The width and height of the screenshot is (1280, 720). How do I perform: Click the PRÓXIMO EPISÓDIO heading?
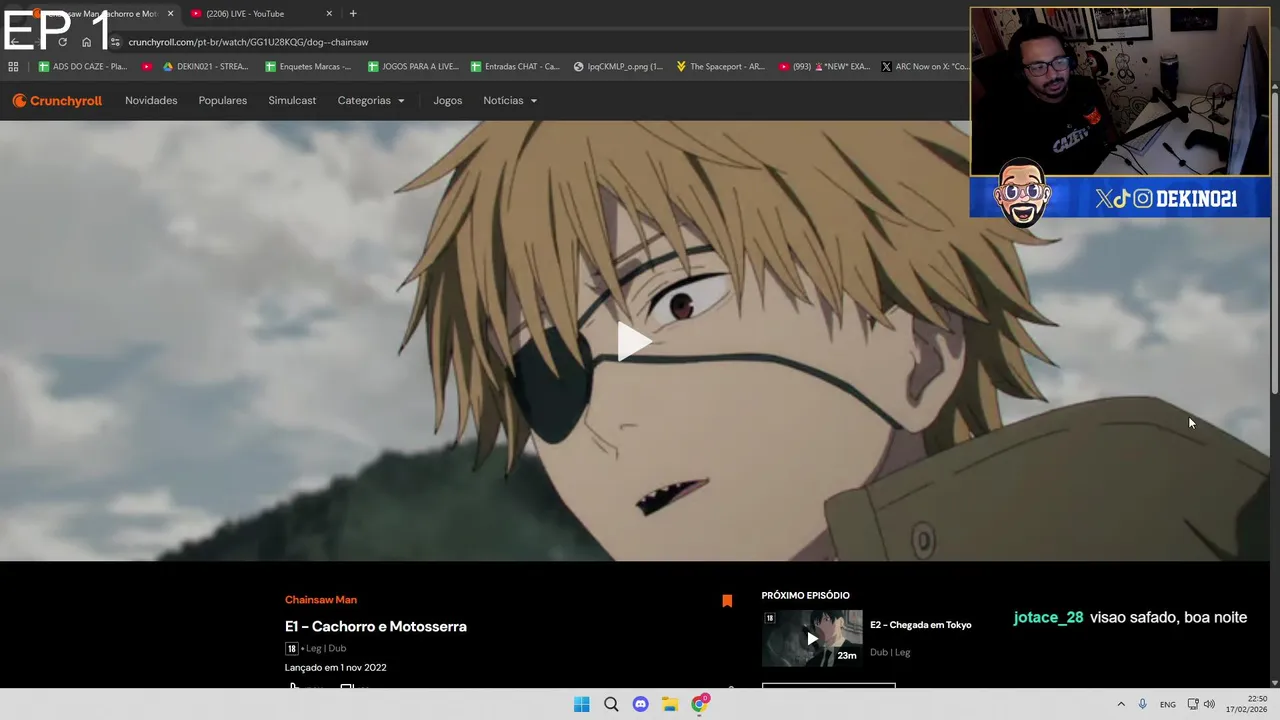pyautogui.click(x=805, y=595)
